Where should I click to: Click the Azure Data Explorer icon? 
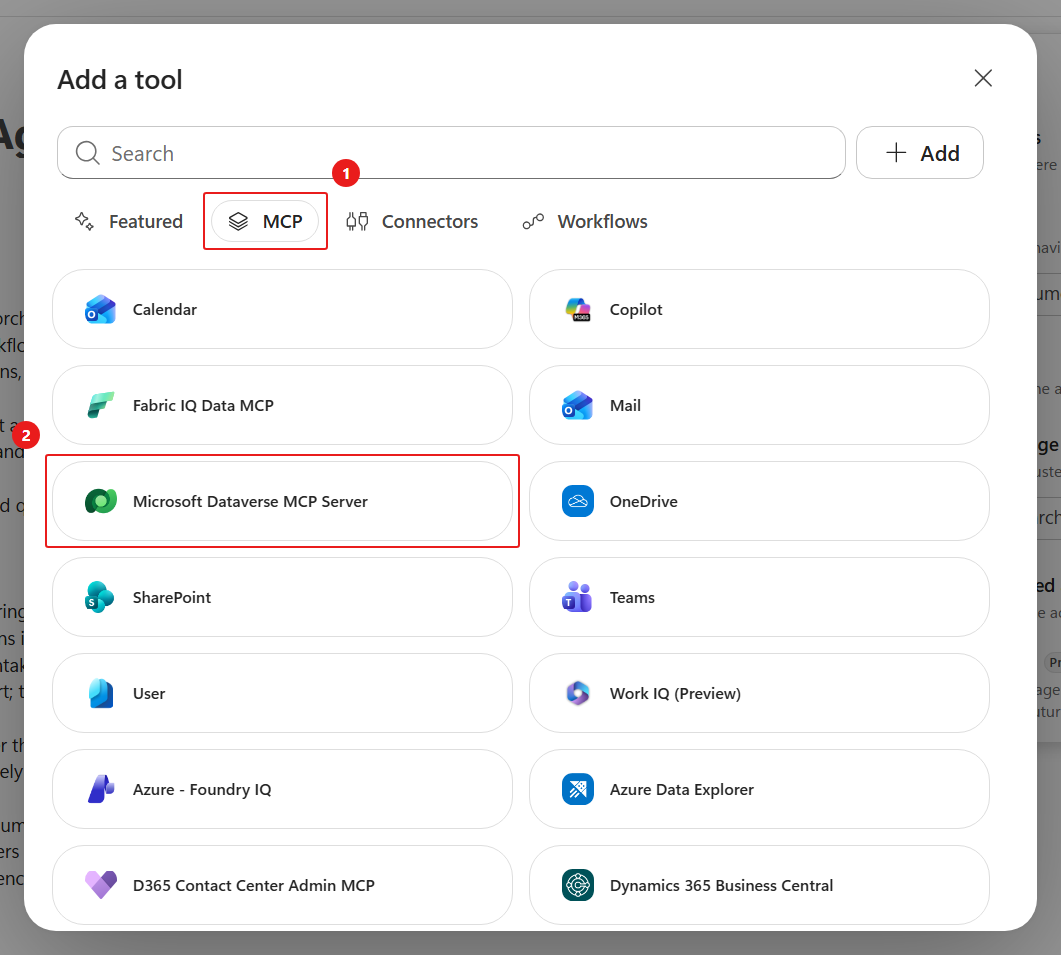tap(578, 789)
